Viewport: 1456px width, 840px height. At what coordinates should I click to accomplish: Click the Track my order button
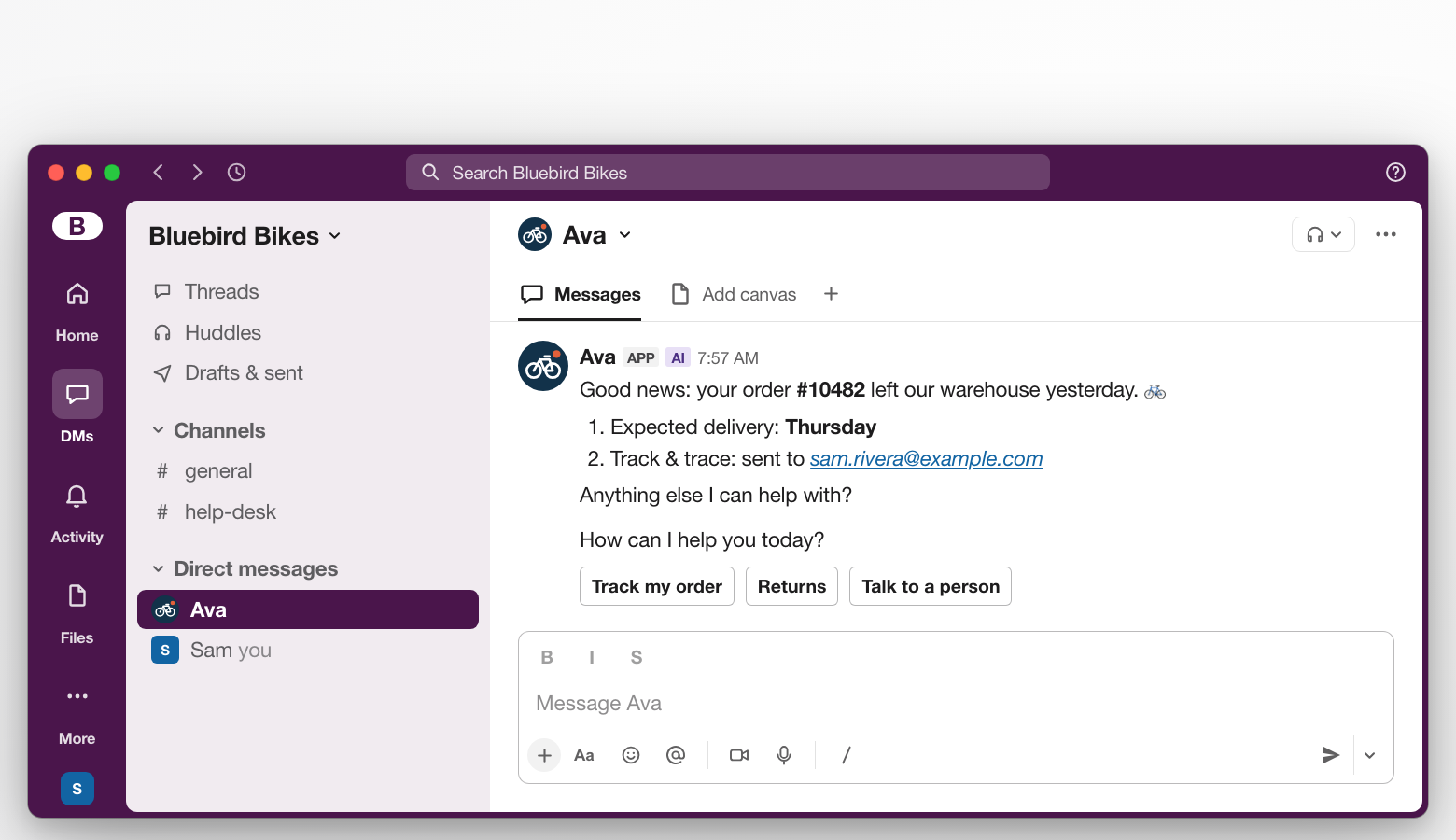(657, 586)
